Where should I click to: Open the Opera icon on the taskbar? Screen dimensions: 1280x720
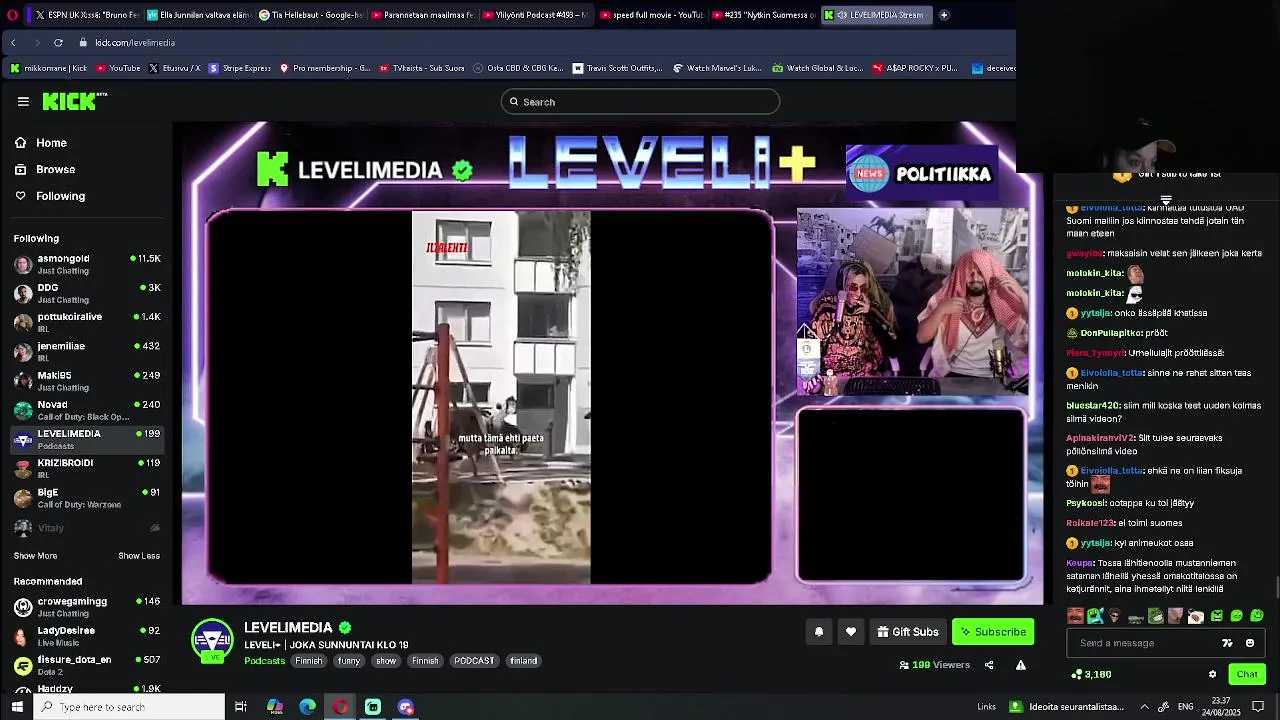coord(340,707)
